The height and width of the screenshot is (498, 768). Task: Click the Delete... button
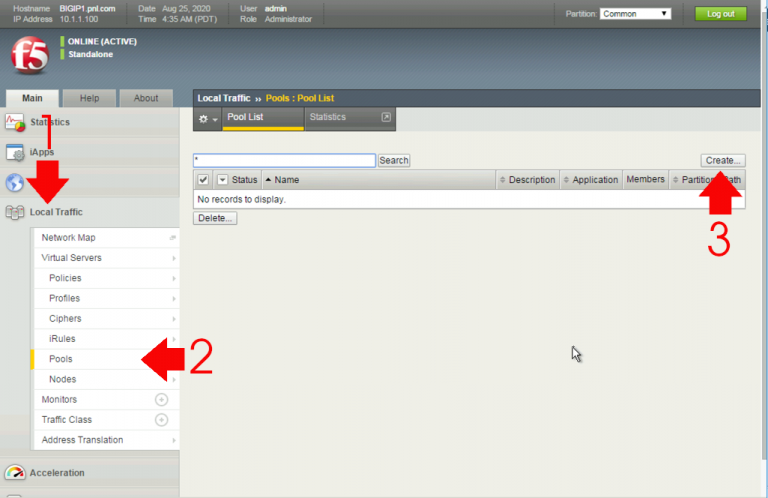[215, 218]
